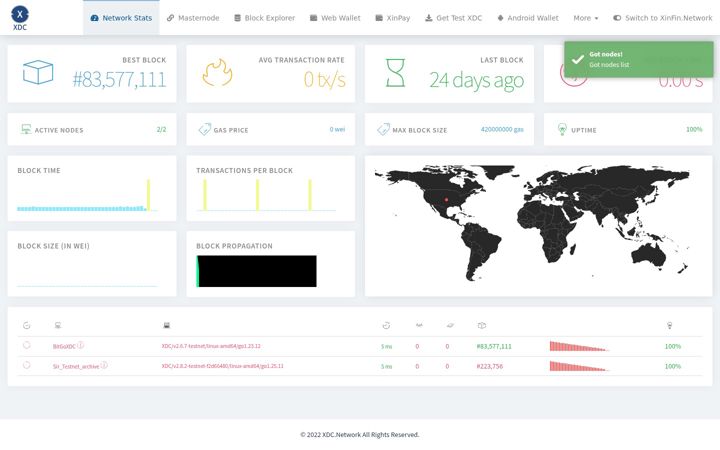Click the Gas Price tag icon
Image resolution: width=720 pixels, height=450 pixels.
pos(204,129)
